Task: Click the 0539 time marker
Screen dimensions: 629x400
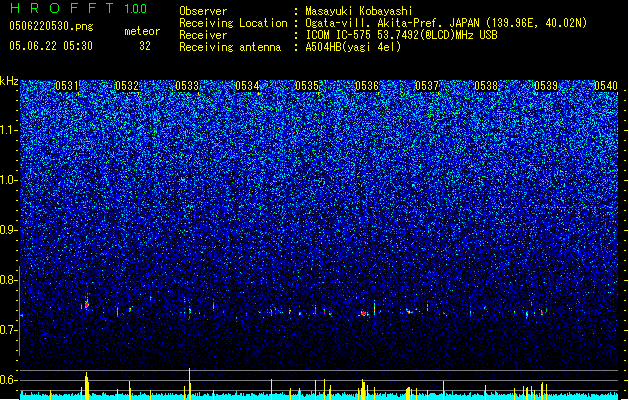Action: click(x=546, y=86)
